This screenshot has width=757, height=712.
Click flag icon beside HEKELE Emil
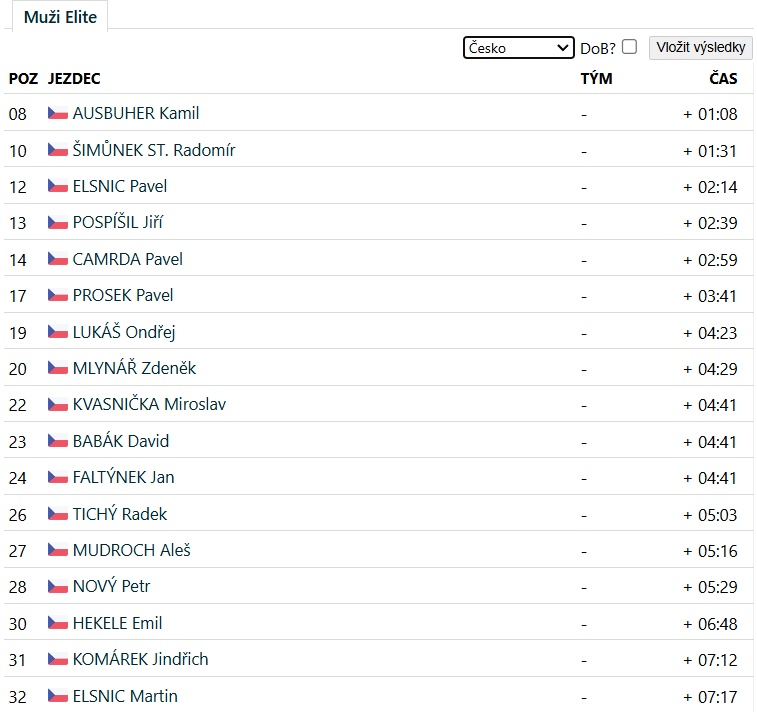tap(58, 623)
